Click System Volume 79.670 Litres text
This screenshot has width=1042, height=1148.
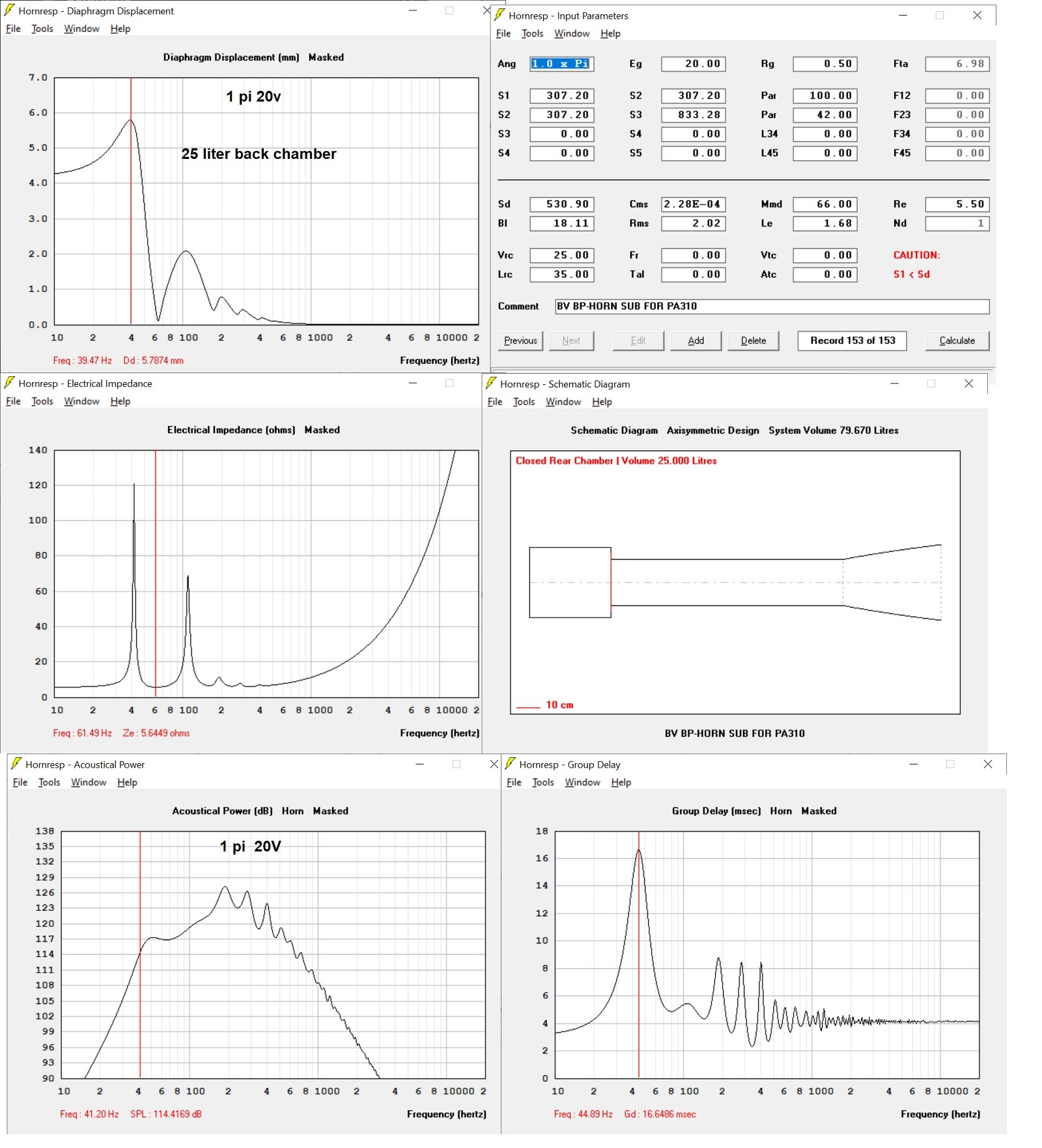(833, 430)
